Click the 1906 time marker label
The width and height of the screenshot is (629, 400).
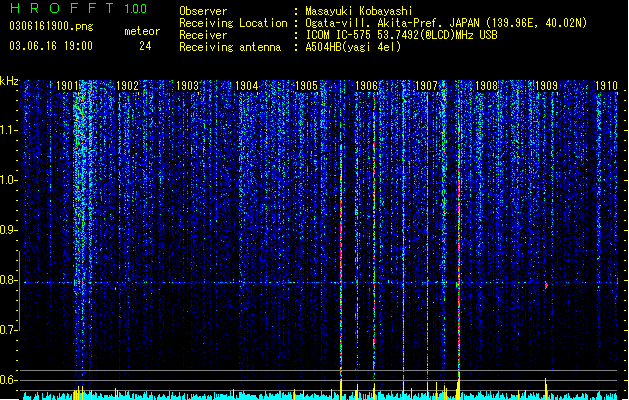tap(367, 86)
